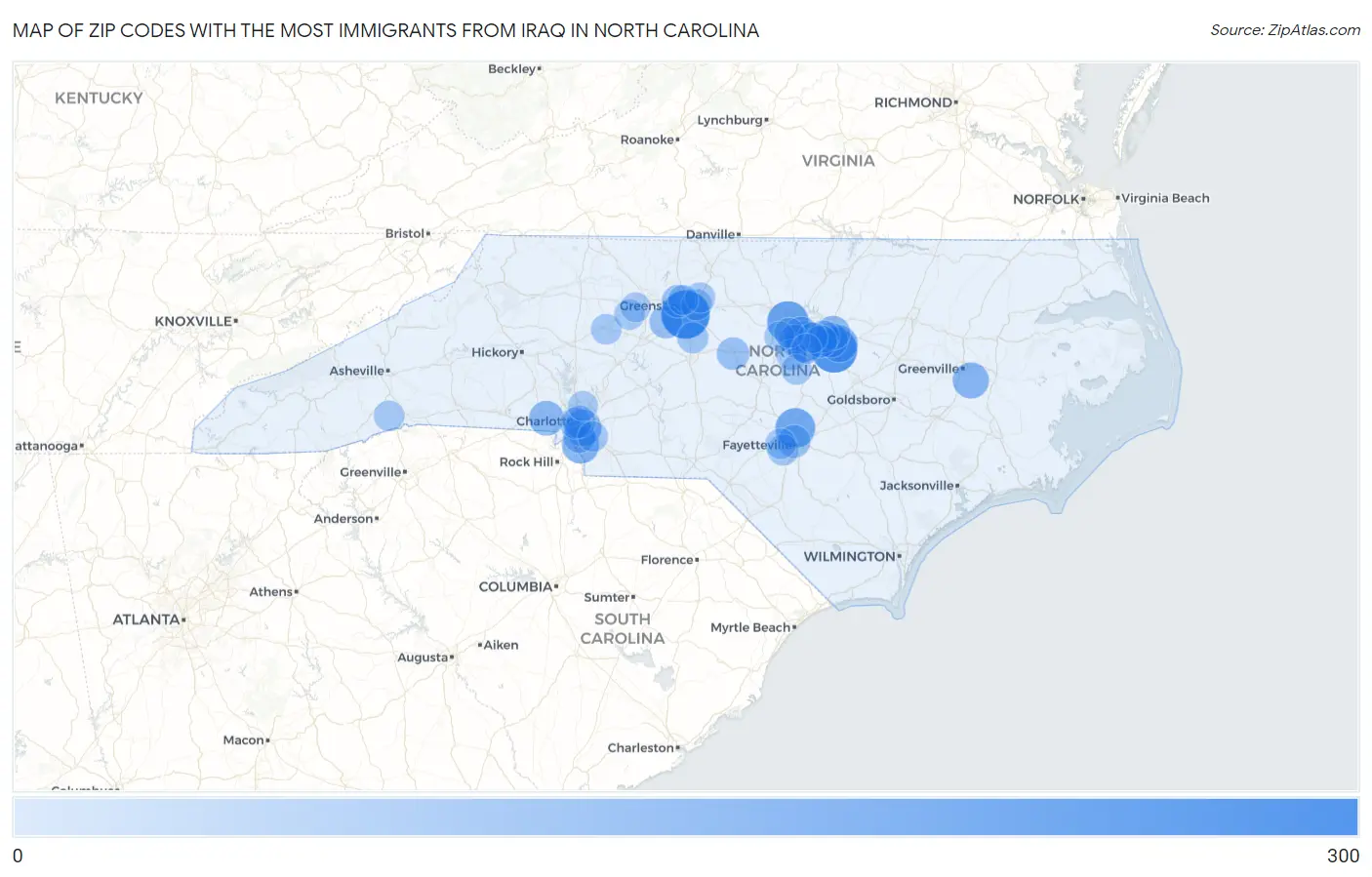Click the Anderson city label
The image size is (1372, 877).
click(x=343, y=518)
